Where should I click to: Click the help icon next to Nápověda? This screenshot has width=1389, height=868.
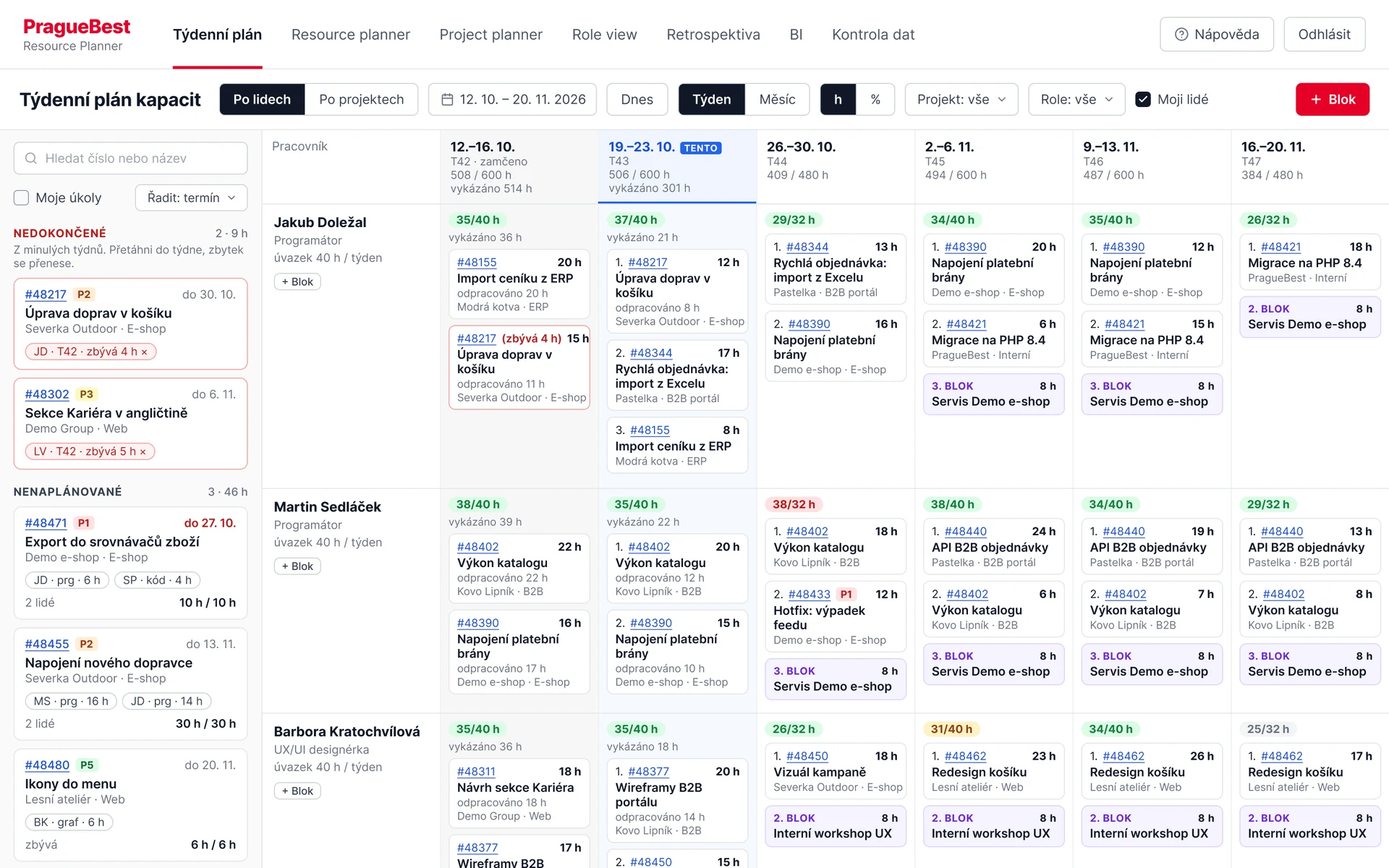(x=1181, y=35)
